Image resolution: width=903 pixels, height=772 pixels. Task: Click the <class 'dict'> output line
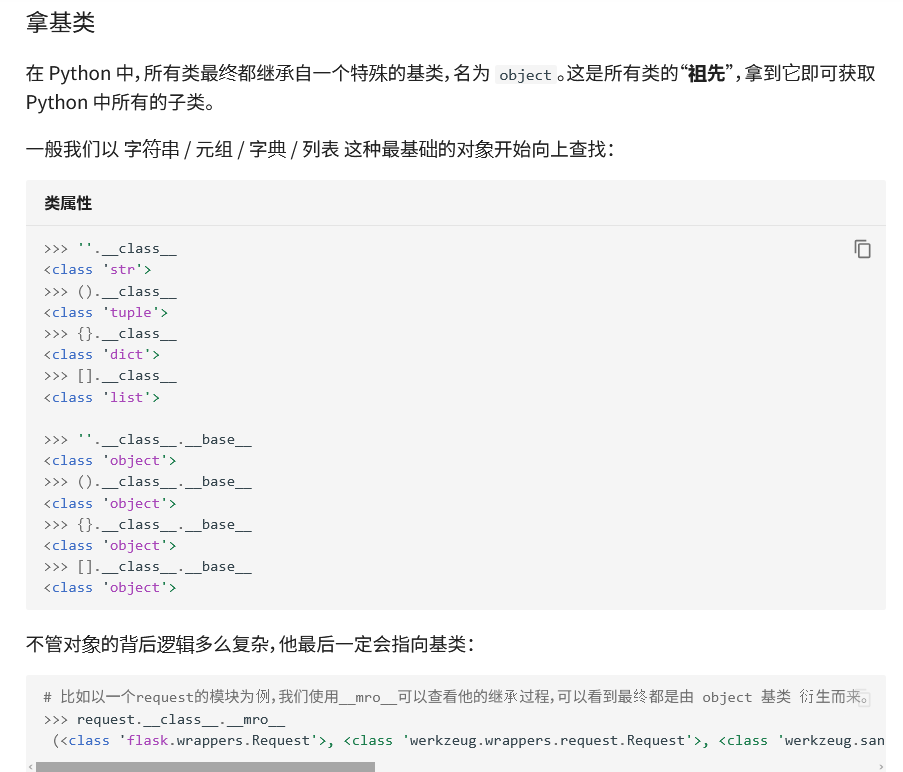coord(101,354)
